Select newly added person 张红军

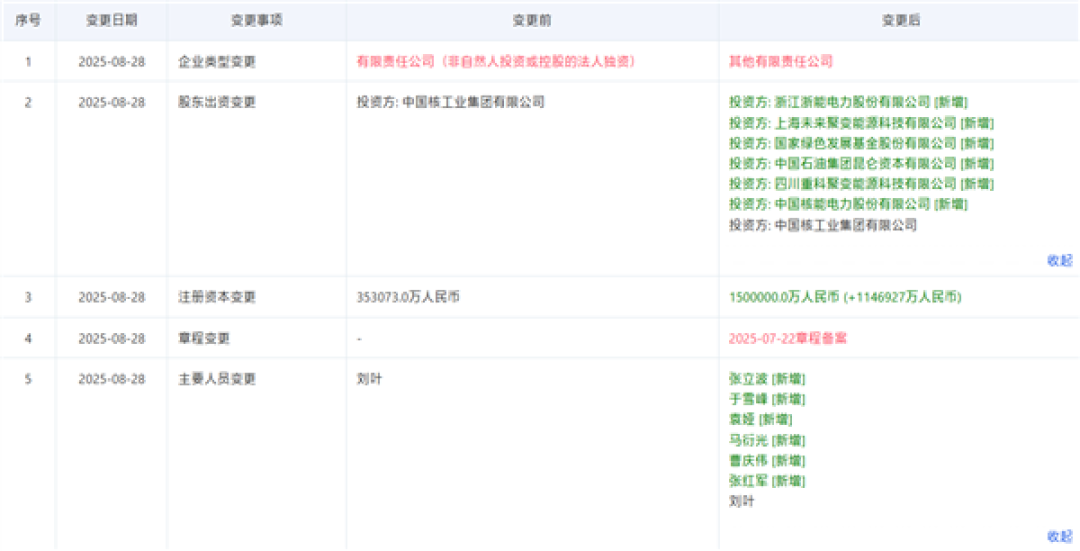748,481
